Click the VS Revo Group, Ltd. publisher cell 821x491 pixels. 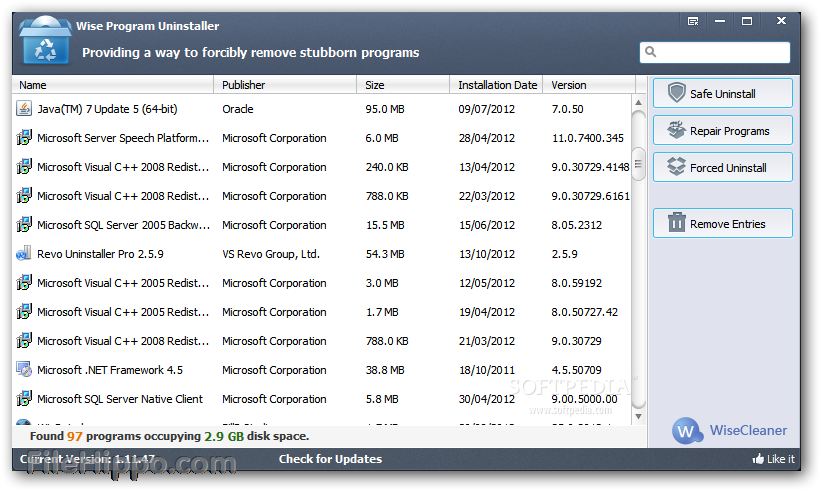point(271,254)
